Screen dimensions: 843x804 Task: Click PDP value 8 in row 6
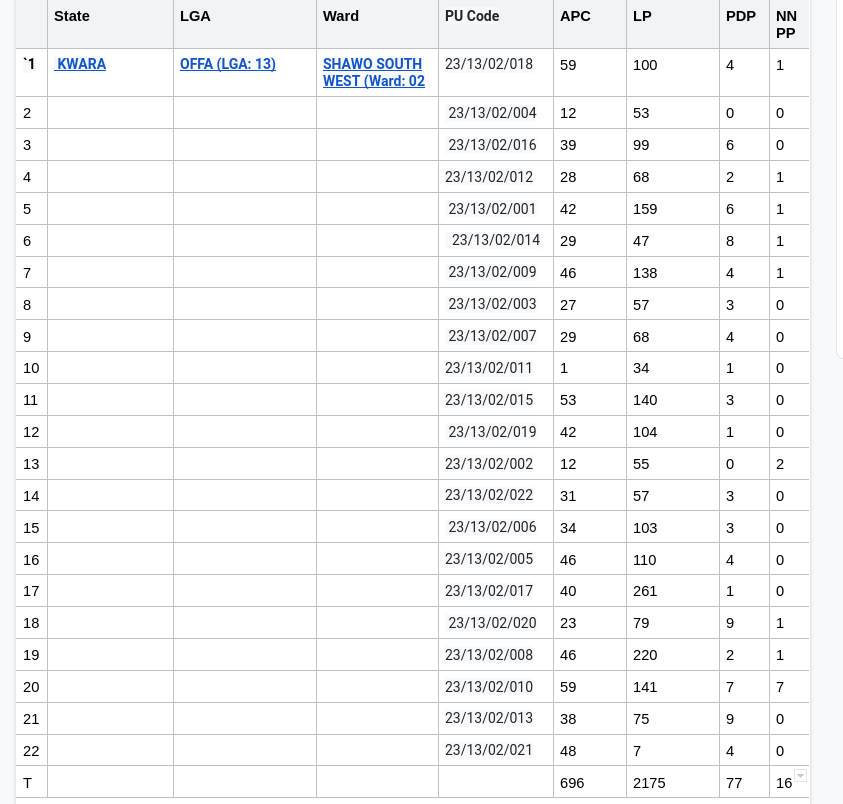[x=730, y=241]
